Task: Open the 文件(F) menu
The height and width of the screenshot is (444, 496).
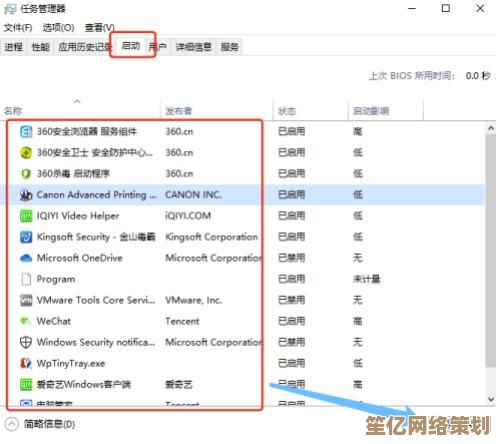Action: click(18, 28)
